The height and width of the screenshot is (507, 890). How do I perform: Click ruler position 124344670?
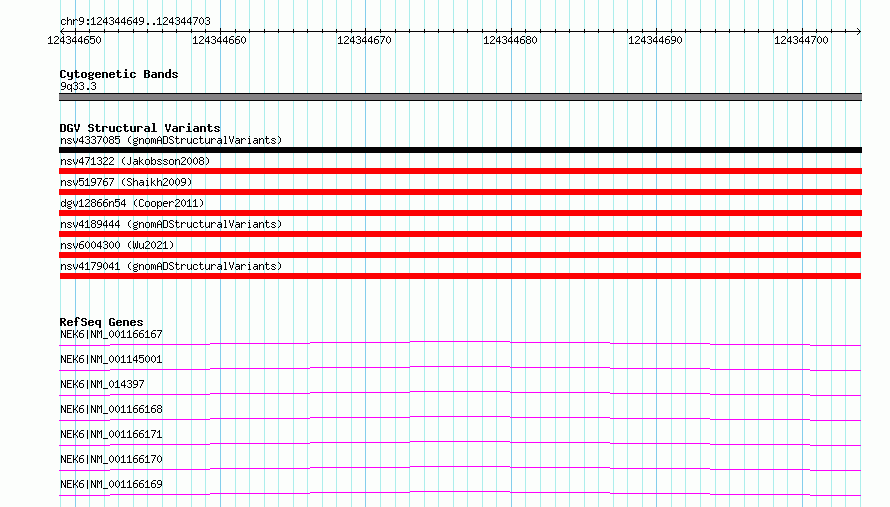click(x=364, y=40)
